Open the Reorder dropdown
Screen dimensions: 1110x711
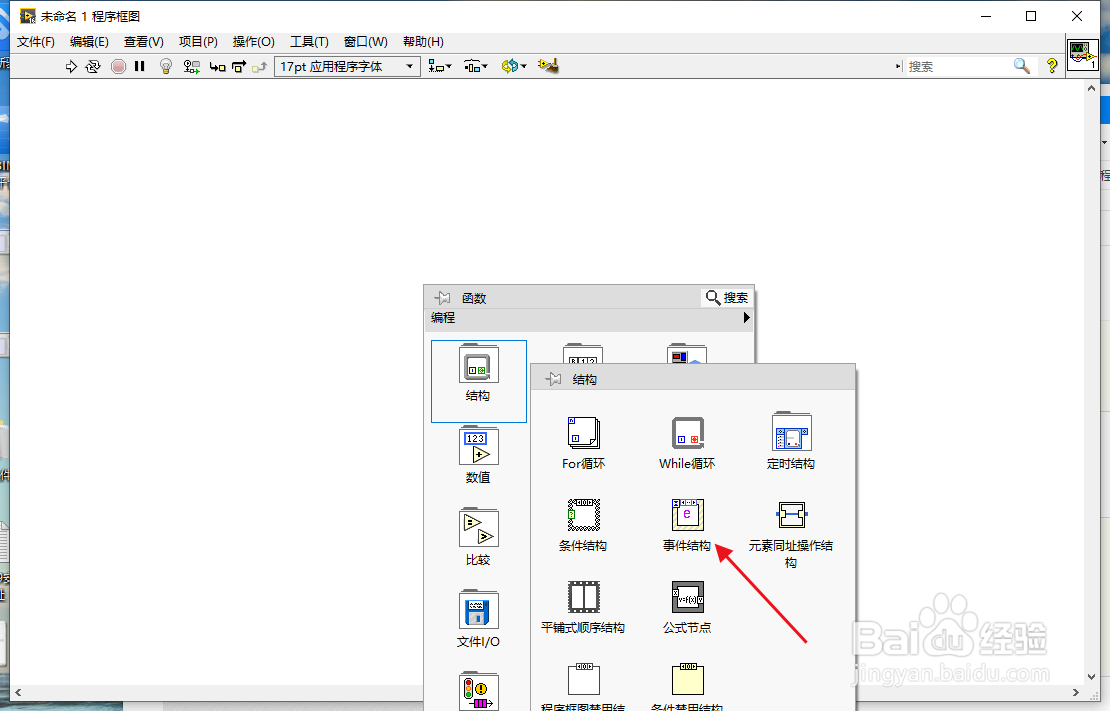[514, 67]
